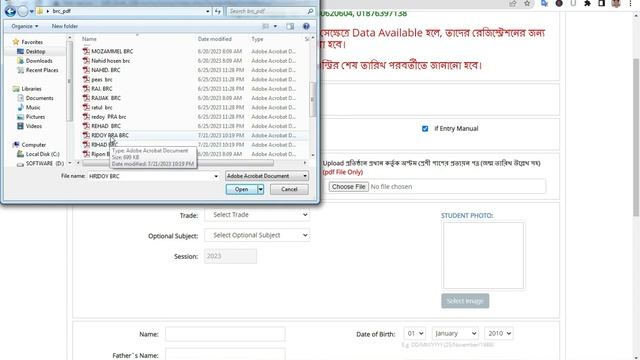Click the PDF icon of RAJ. BRC
640x360 pixels.
pos(86,89)
